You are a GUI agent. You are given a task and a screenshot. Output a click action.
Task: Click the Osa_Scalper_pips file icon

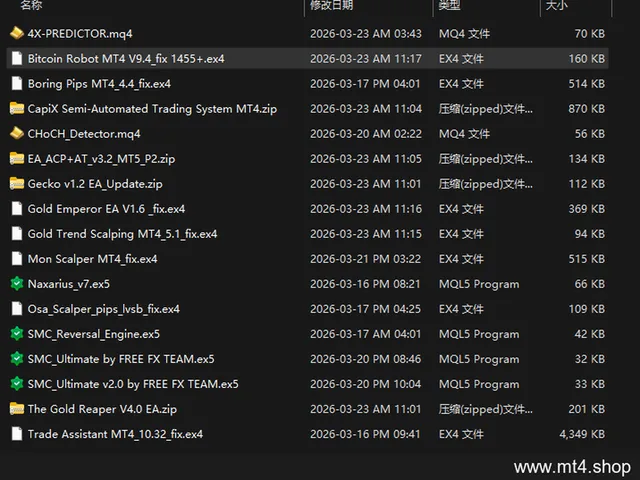(17, 309)
